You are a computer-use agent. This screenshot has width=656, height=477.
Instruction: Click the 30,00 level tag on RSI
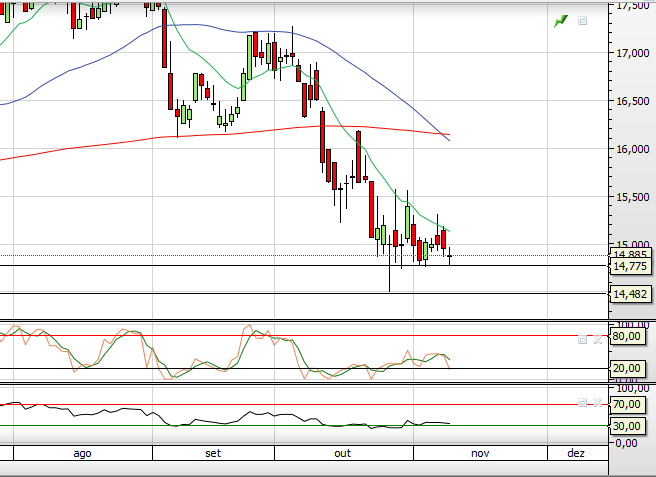click(x=626, y=426)
